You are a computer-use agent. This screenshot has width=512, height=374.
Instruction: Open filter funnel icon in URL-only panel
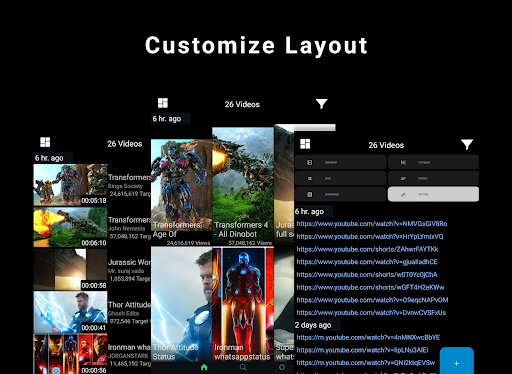(x=467, y=144)
